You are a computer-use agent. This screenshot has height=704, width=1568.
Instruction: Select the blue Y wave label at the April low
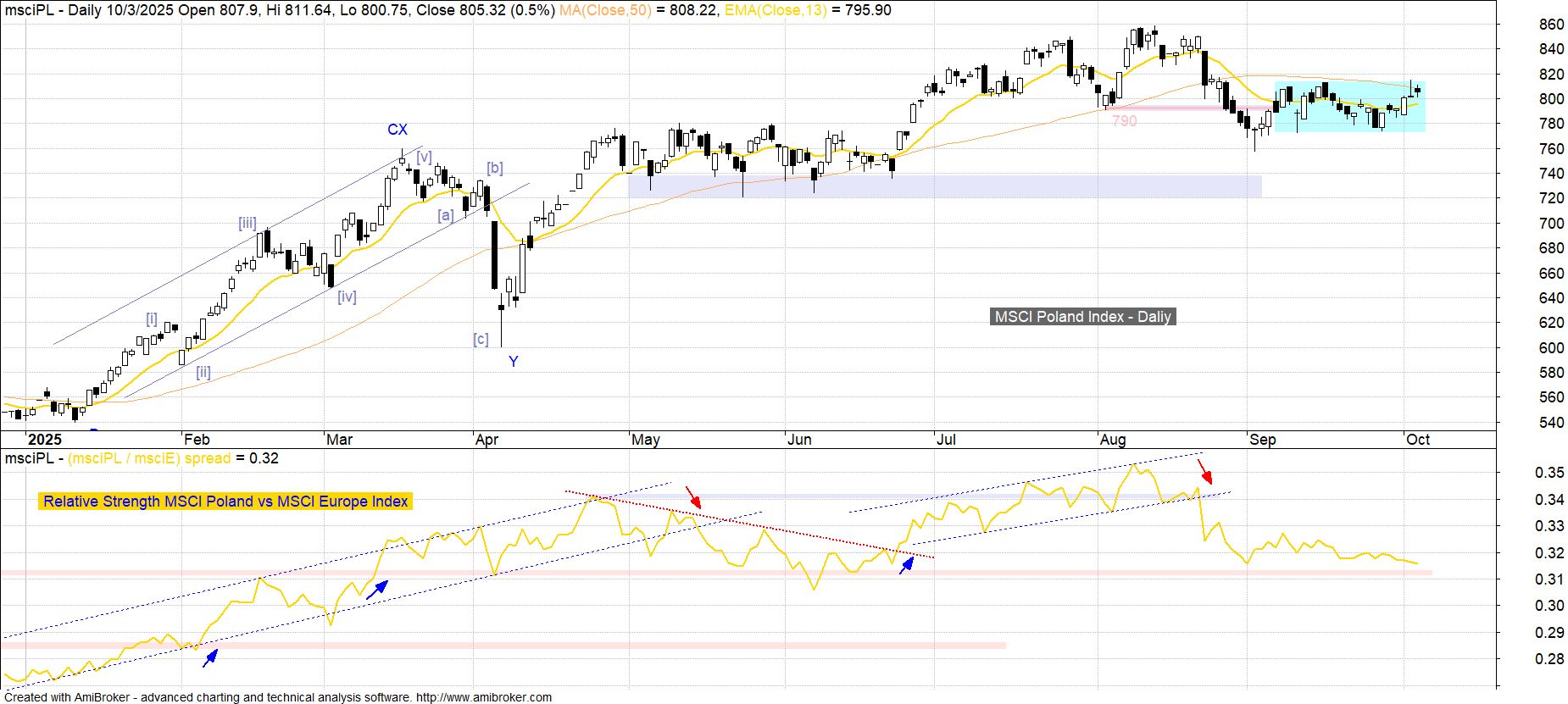(x=513, y=362)
